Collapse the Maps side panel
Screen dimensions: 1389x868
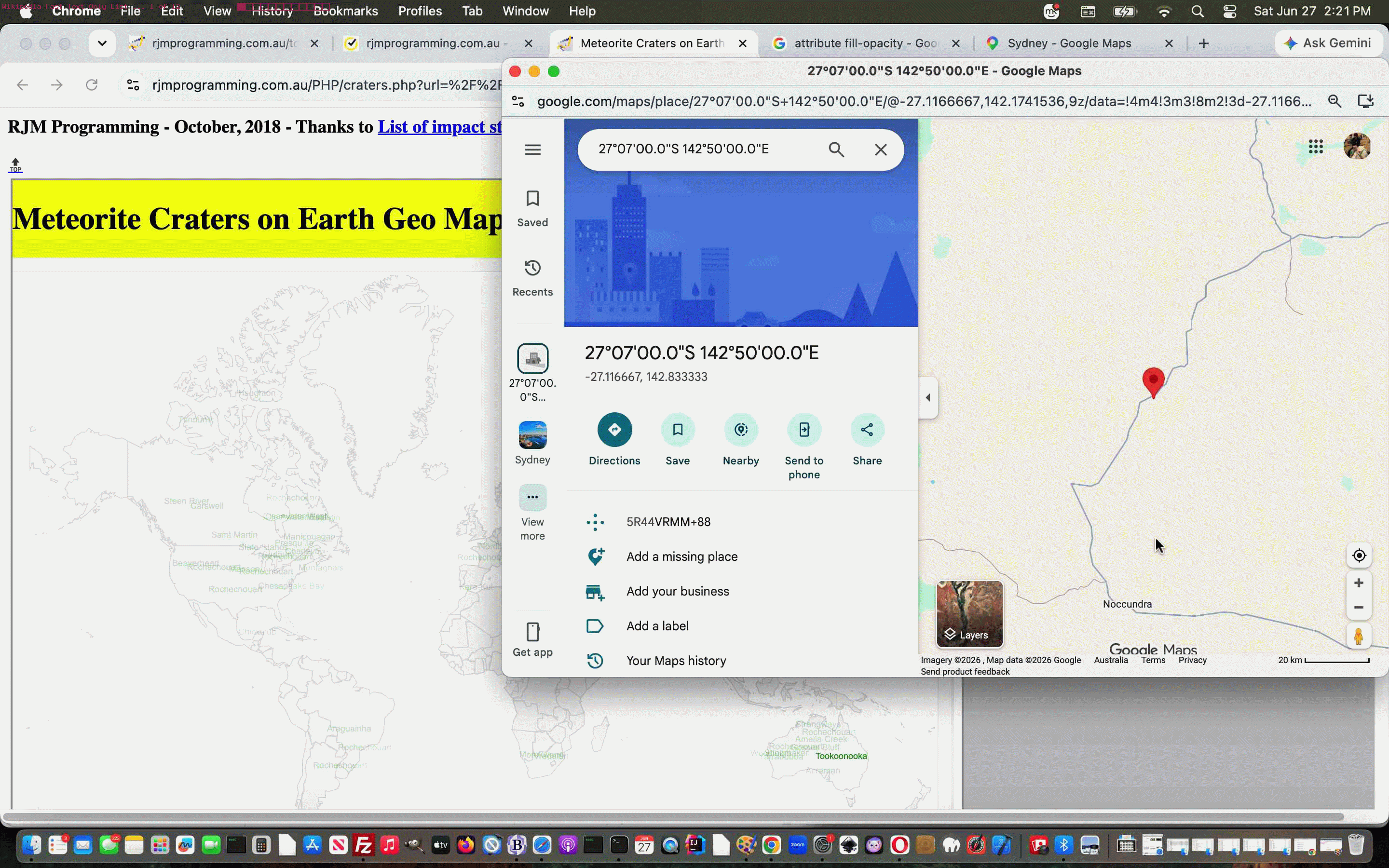click(x=928, y=397)
